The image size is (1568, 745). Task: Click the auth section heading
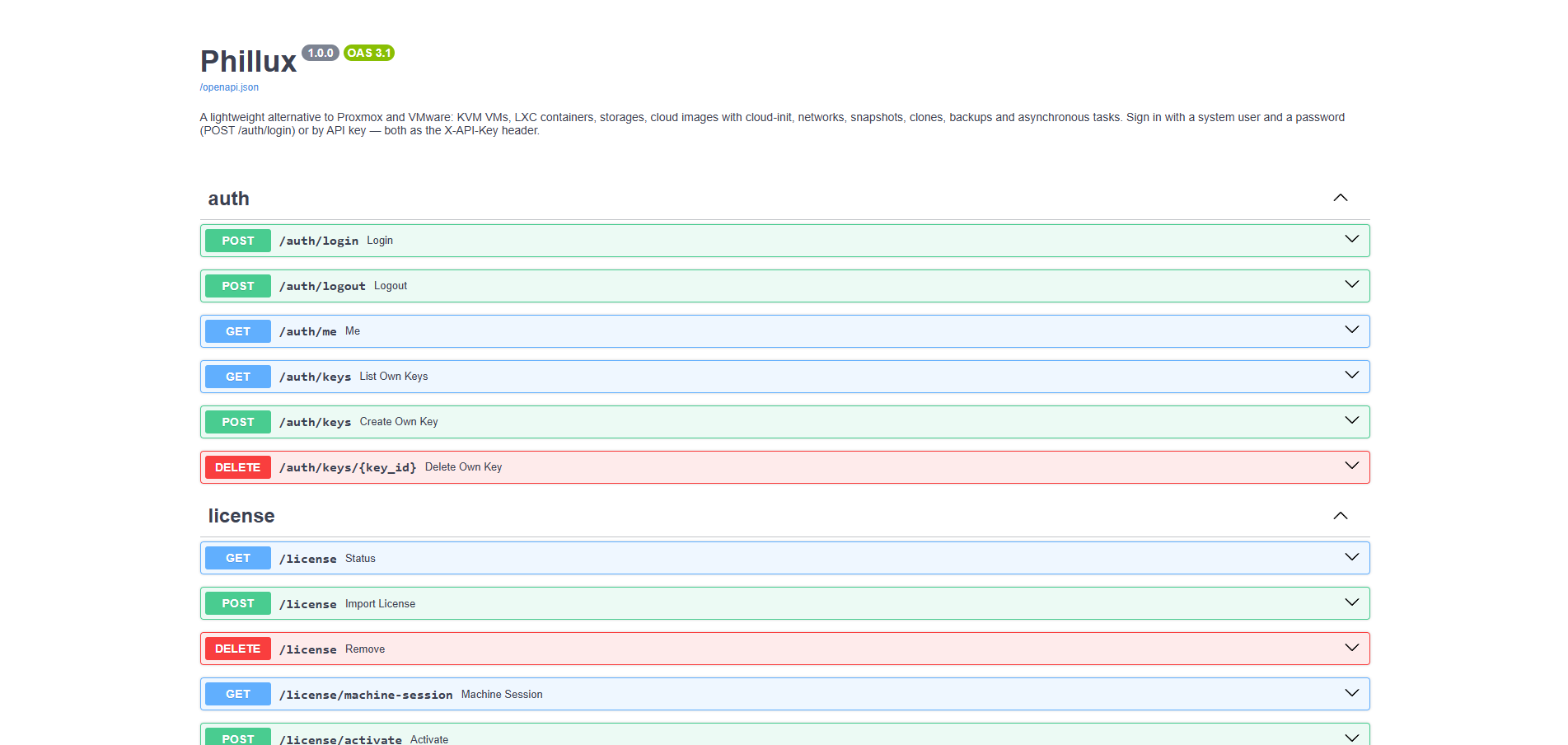(229, 199)
